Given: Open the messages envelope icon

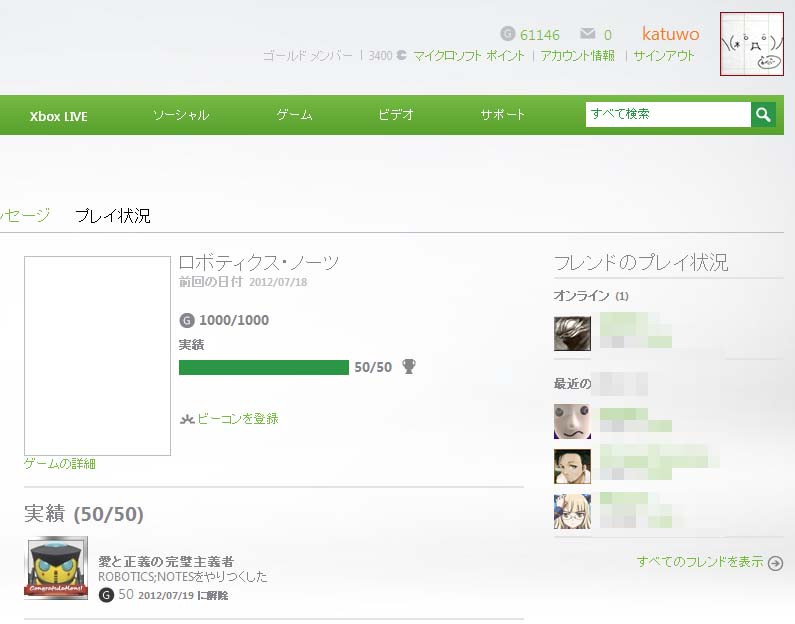Looking at the screenshot, I should 587,33.
